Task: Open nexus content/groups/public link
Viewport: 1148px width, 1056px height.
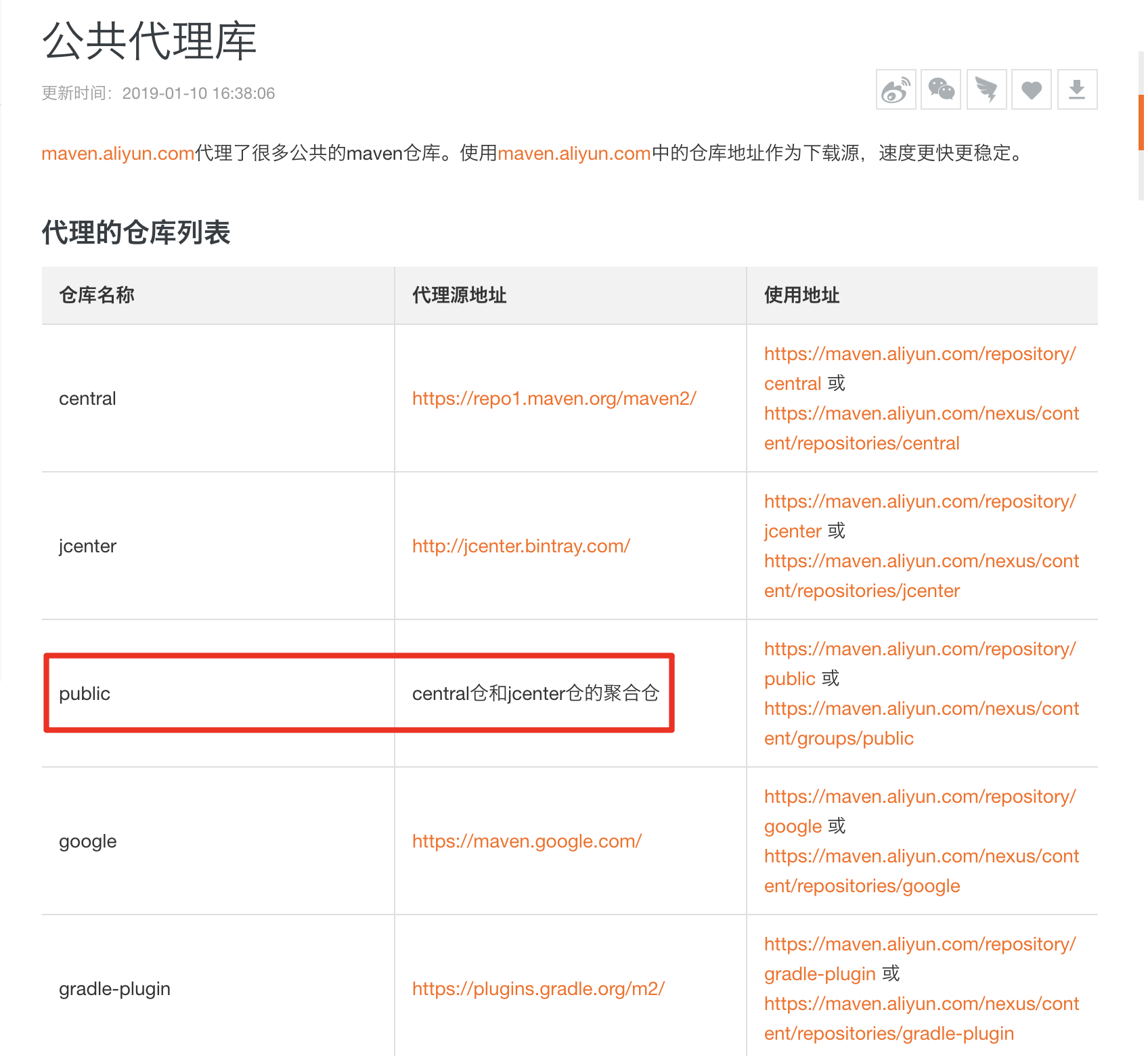Action: pyautogui.click(x=921, y=723)
